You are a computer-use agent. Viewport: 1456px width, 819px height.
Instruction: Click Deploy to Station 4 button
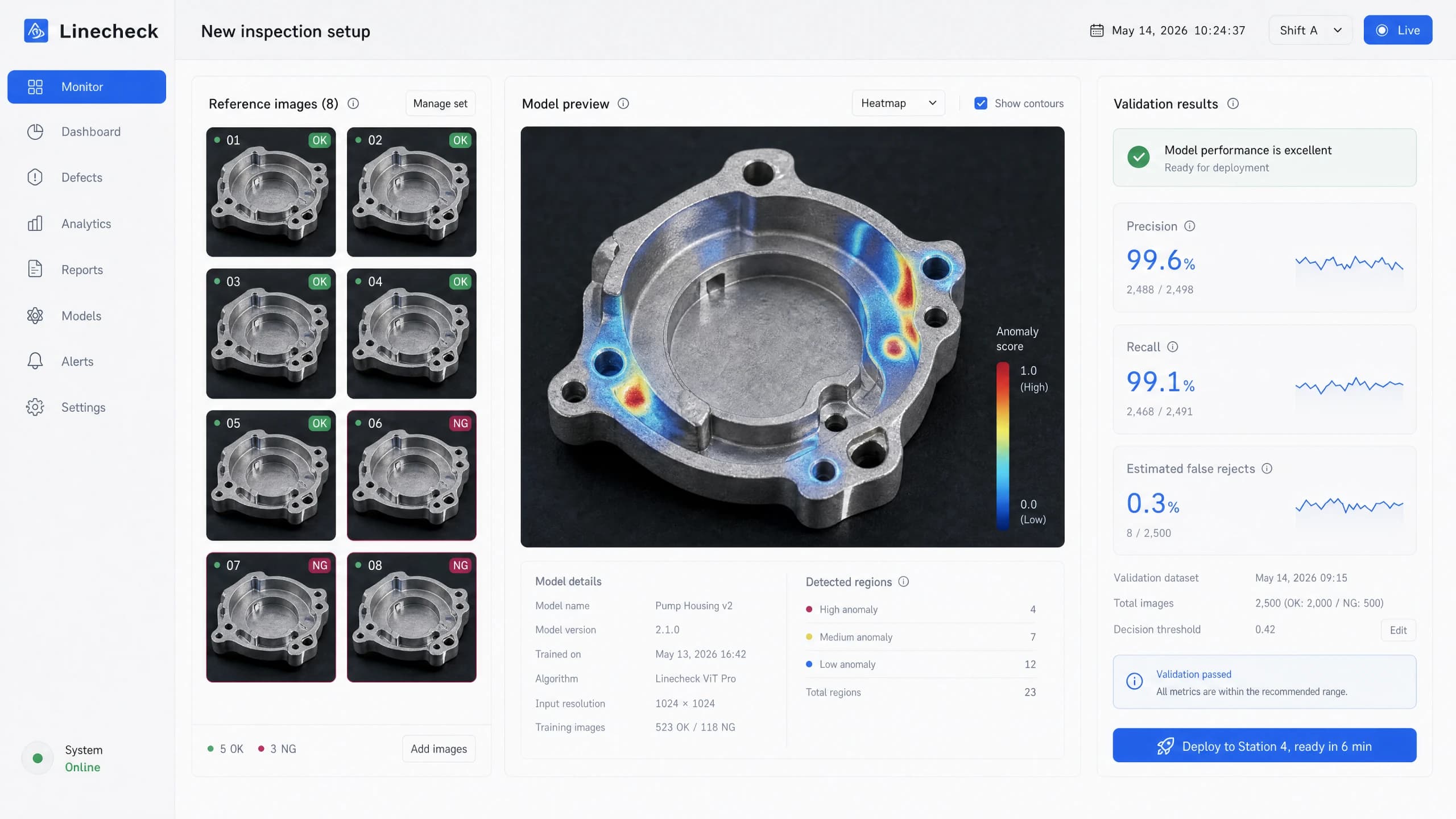click(x=1264, y=746)
